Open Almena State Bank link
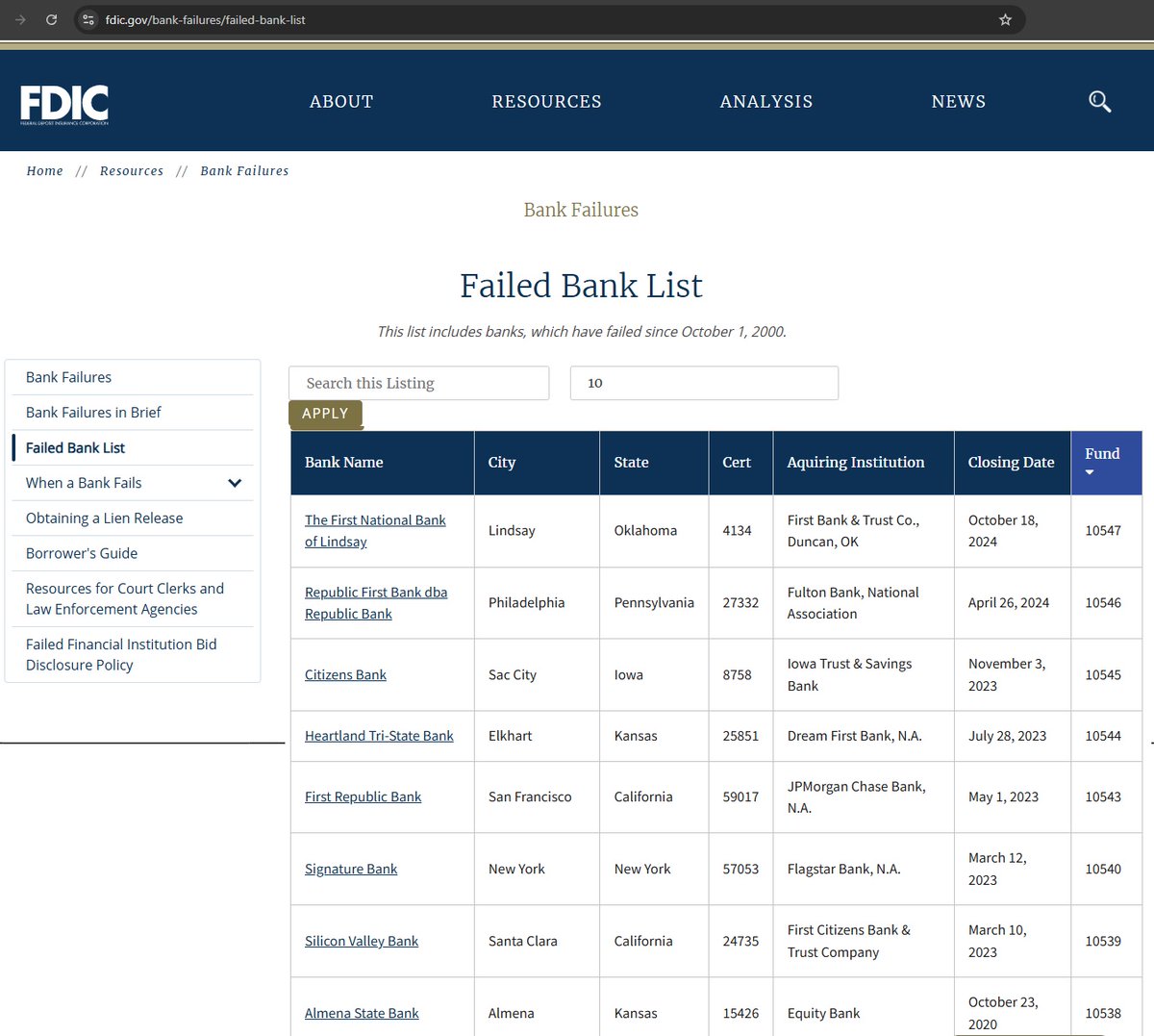This screenshot has height=1036, width=1154. point(362,1013)
